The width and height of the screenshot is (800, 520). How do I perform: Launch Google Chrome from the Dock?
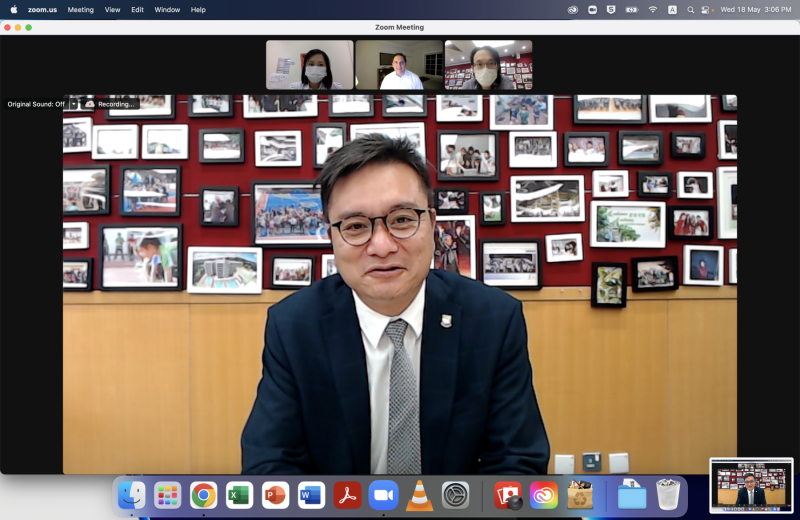pos(203,495)
